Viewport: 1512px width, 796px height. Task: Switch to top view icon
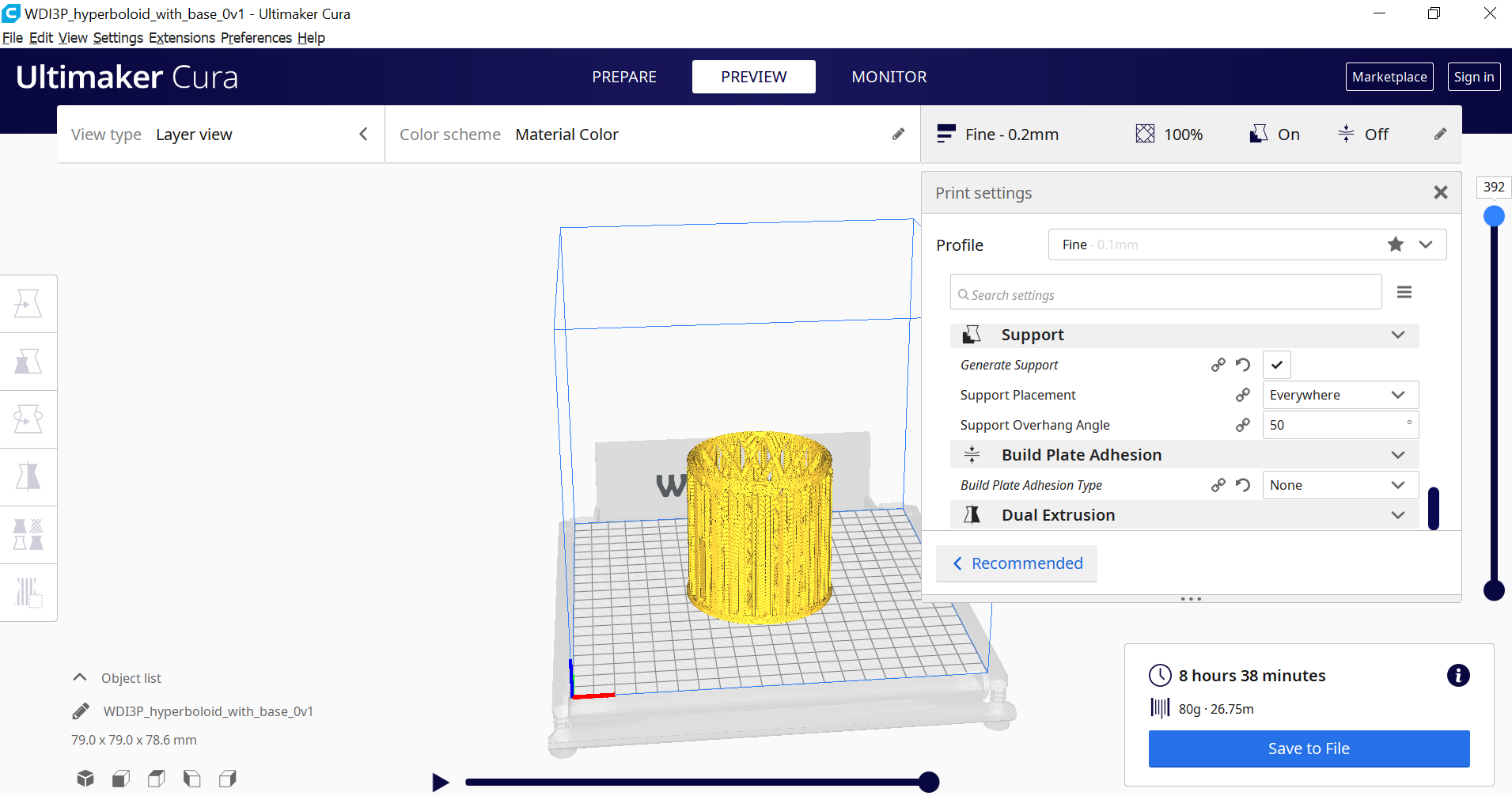click(x=157, y=779)
